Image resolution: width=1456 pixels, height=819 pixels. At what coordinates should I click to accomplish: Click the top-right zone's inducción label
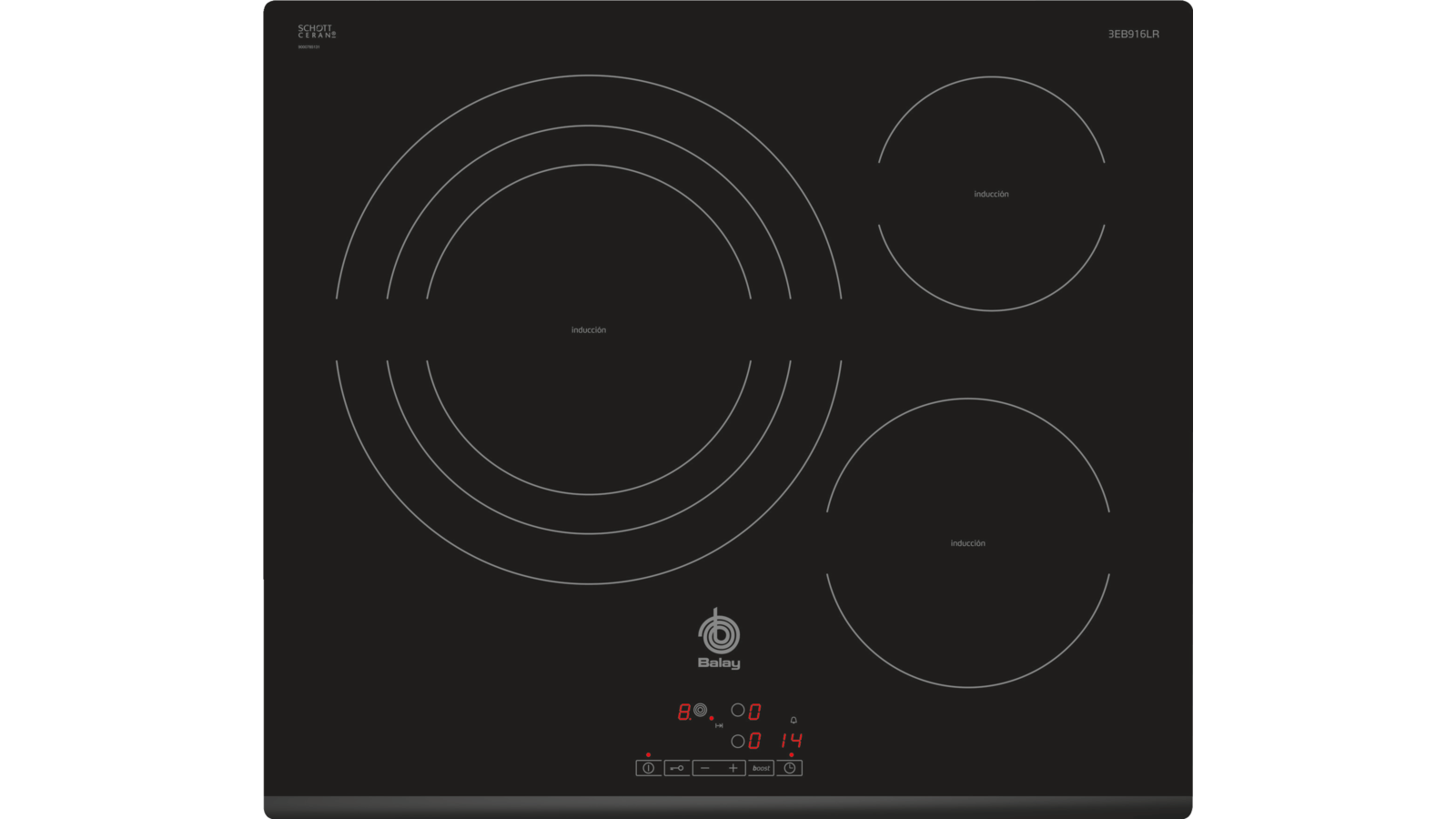(991, 194)
